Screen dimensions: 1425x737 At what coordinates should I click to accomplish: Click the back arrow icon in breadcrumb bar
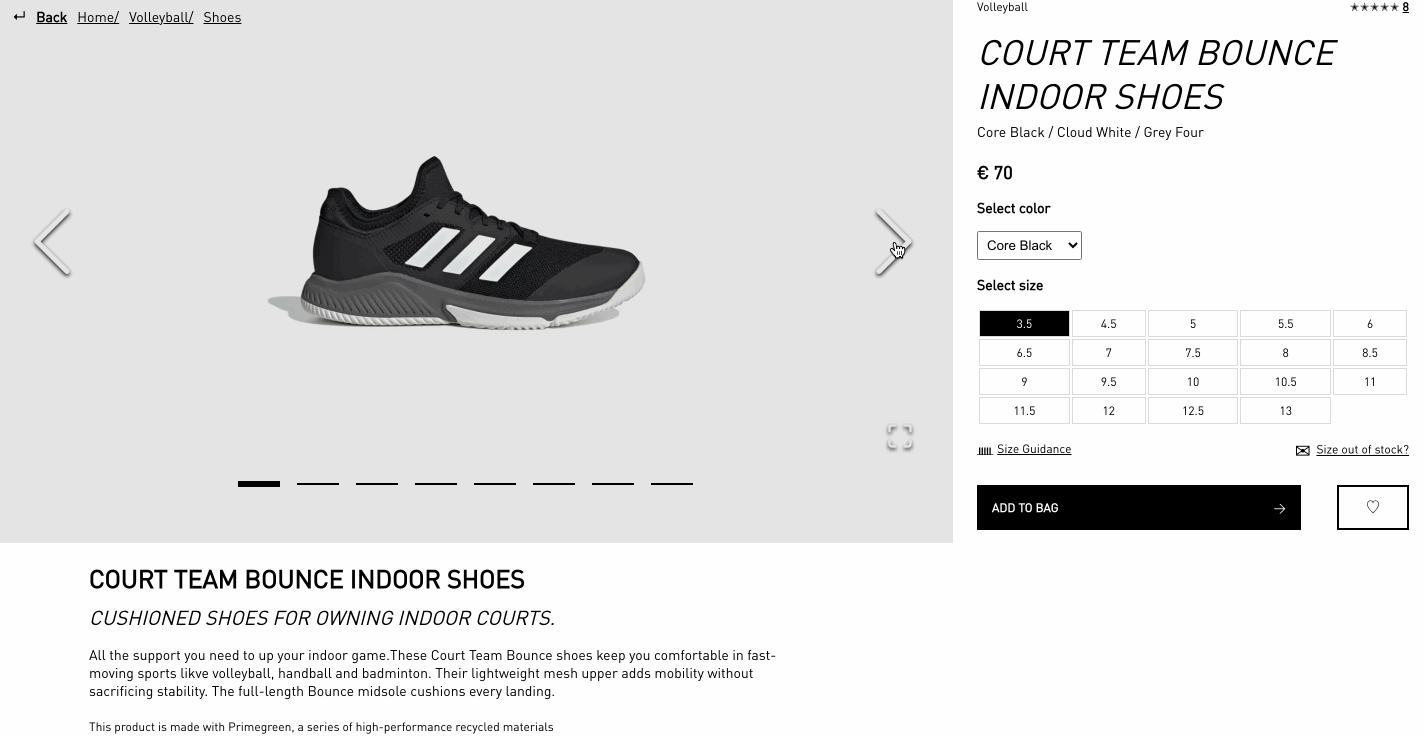point(20,16)
